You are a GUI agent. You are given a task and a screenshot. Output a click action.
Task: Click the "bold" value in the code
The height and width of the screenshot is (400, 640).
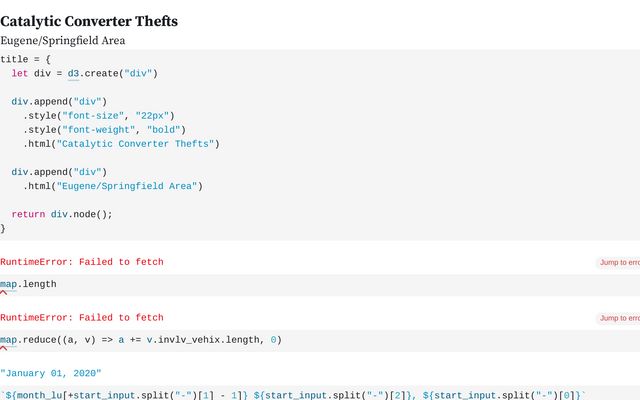point(163,130)
